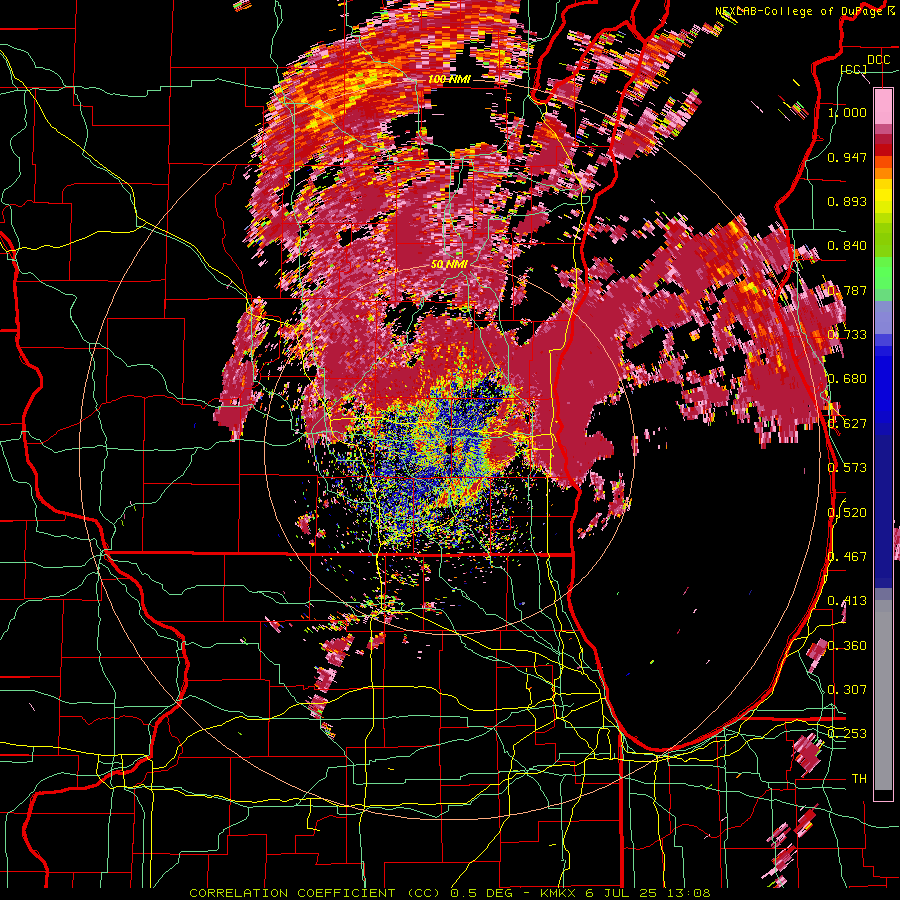The height and width of the screenshot is (900, 900).
Task: Pick the pink segment of the color bar
Action: pyautogui.click(x=883, y=106)
